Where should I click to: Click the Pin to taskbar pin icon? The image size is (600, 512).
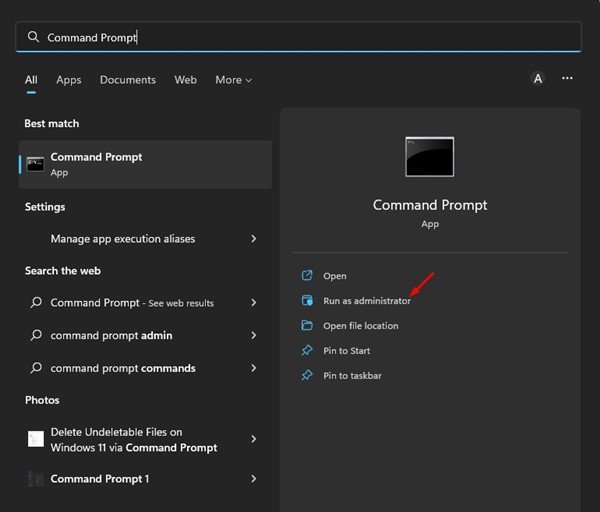click(x=307, y=375)
